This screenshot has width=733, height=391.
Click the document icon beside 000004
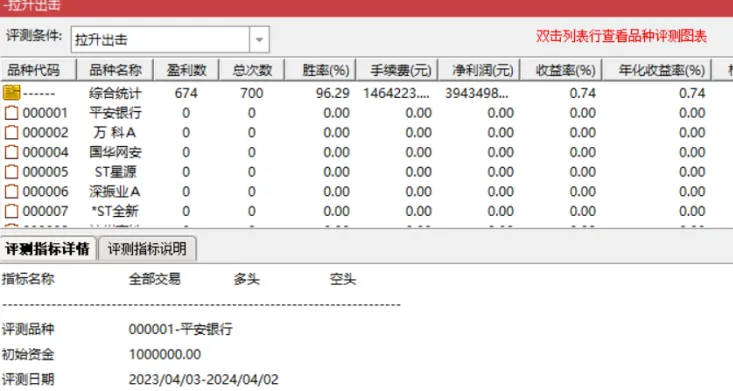point(11,152)
